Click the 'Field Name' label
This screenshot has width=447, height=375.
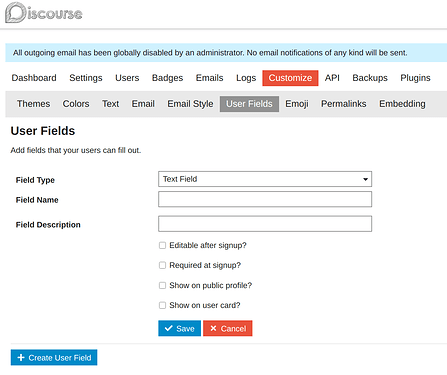point(37,200)
